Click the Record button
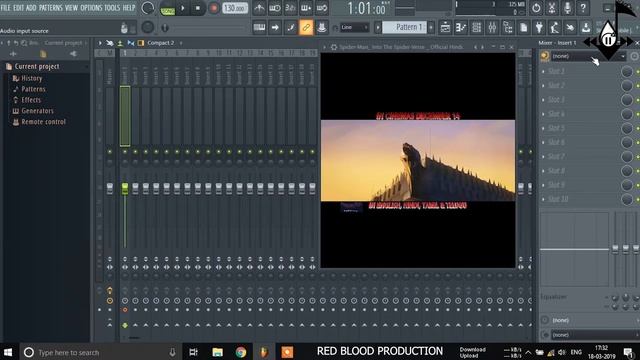640x360 pixels. [213, 8]
